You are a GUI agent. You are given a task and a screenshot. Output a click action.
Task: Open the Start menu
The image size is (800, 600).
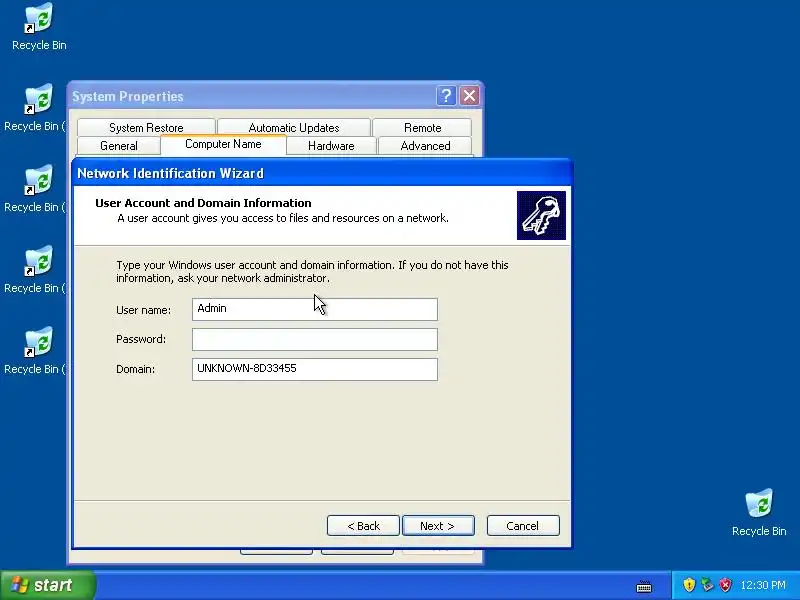point(48,585)
